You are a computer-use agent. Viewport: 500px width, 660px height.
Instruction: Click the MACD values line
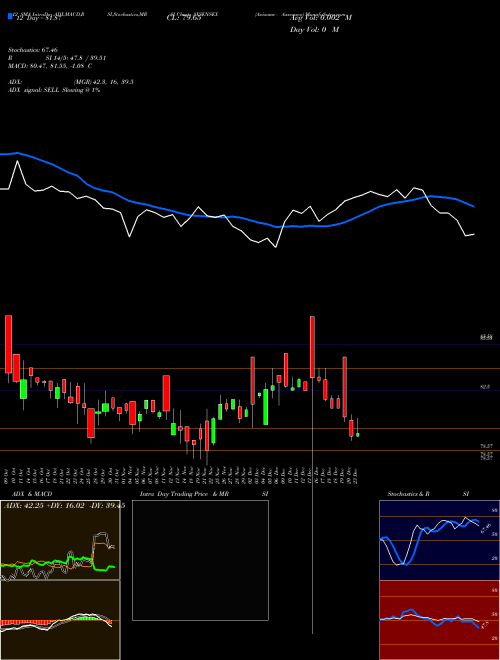tap(50, 66)
